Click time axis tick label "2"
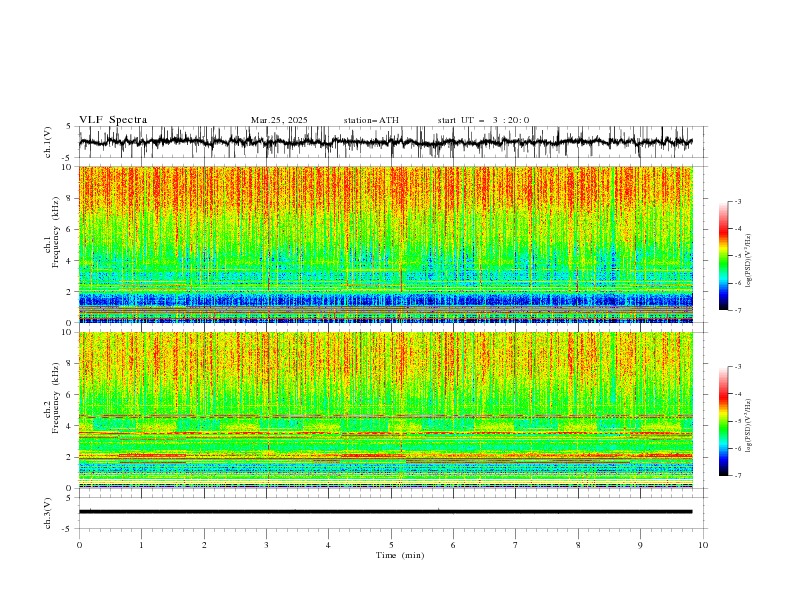 pyautogui.click(x=204, y=545)
